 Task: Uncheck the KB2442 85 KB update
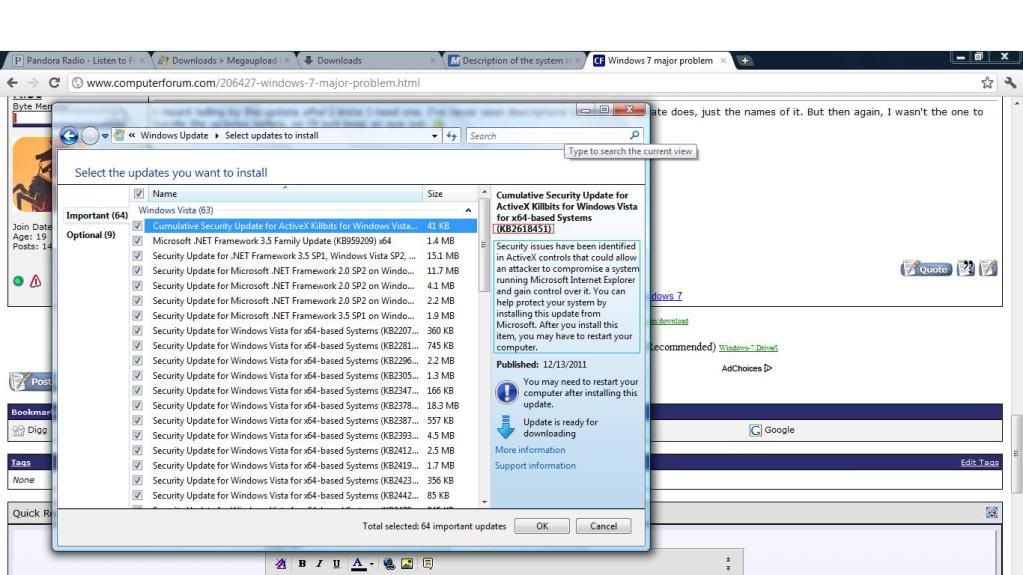tap(137, 495)
